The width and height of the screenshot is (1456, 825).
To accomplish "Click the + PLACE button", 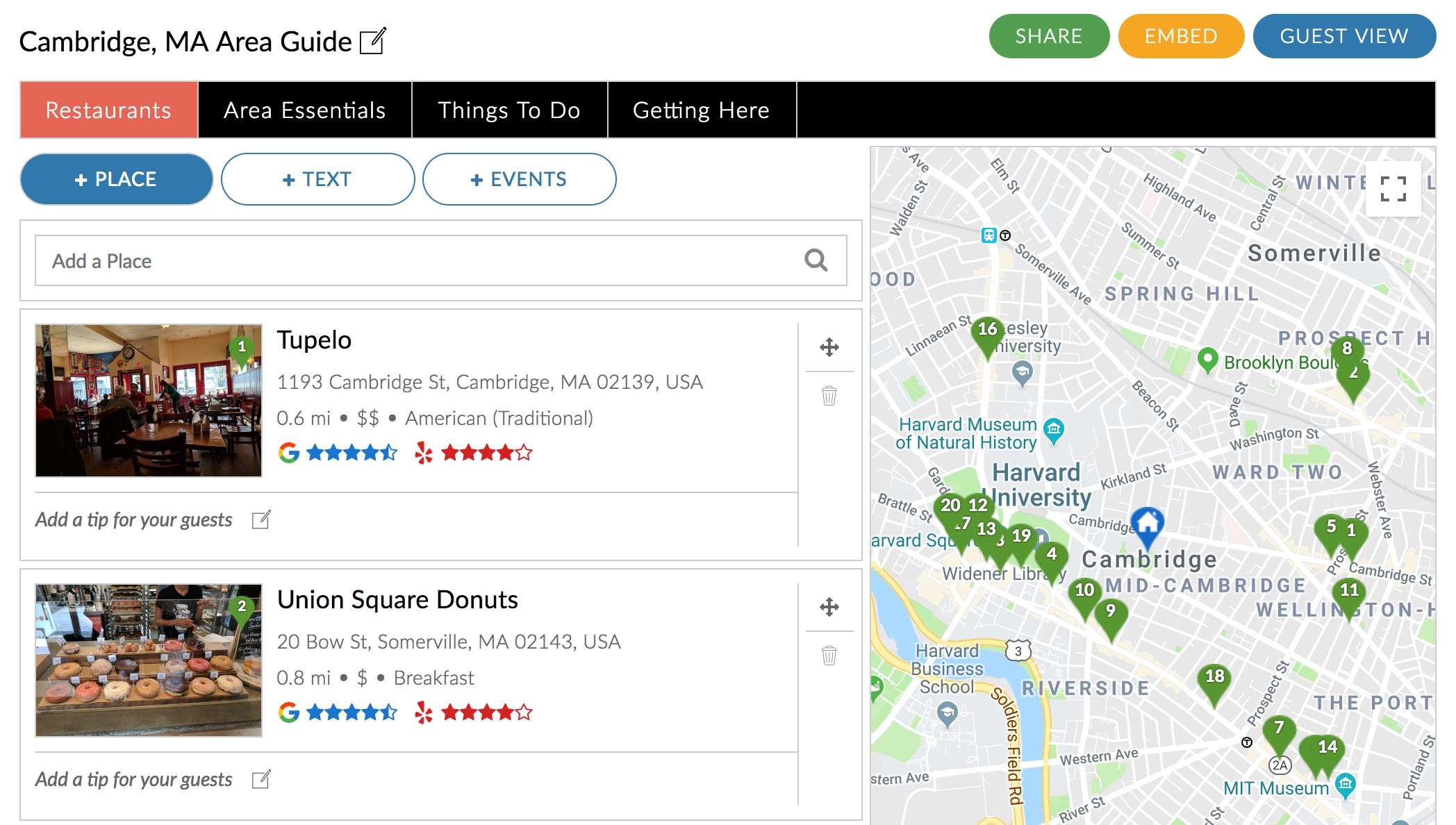I will point(116,179).
